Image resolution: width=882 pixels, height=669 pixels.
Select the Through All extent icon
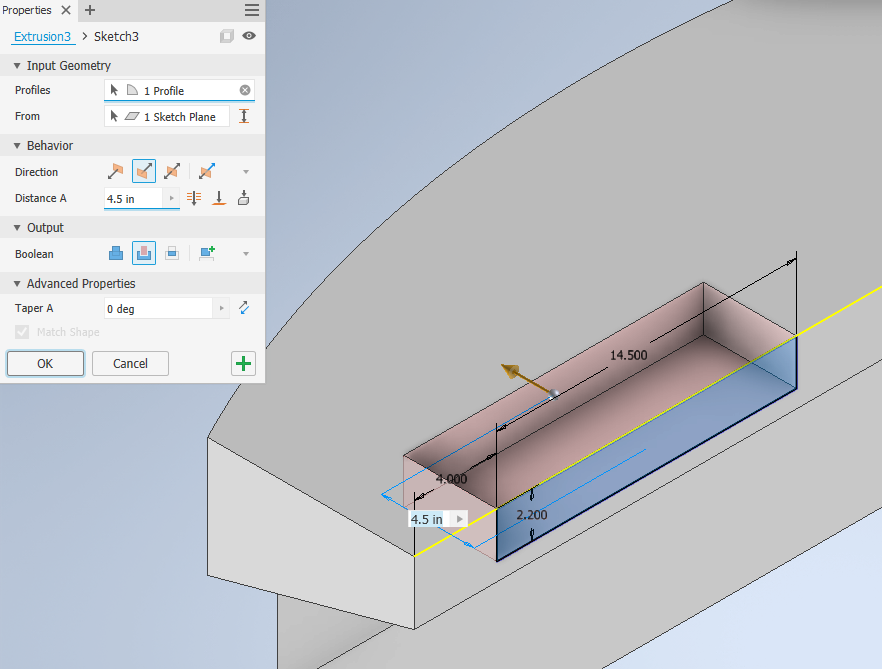click(x=194, y=198)
